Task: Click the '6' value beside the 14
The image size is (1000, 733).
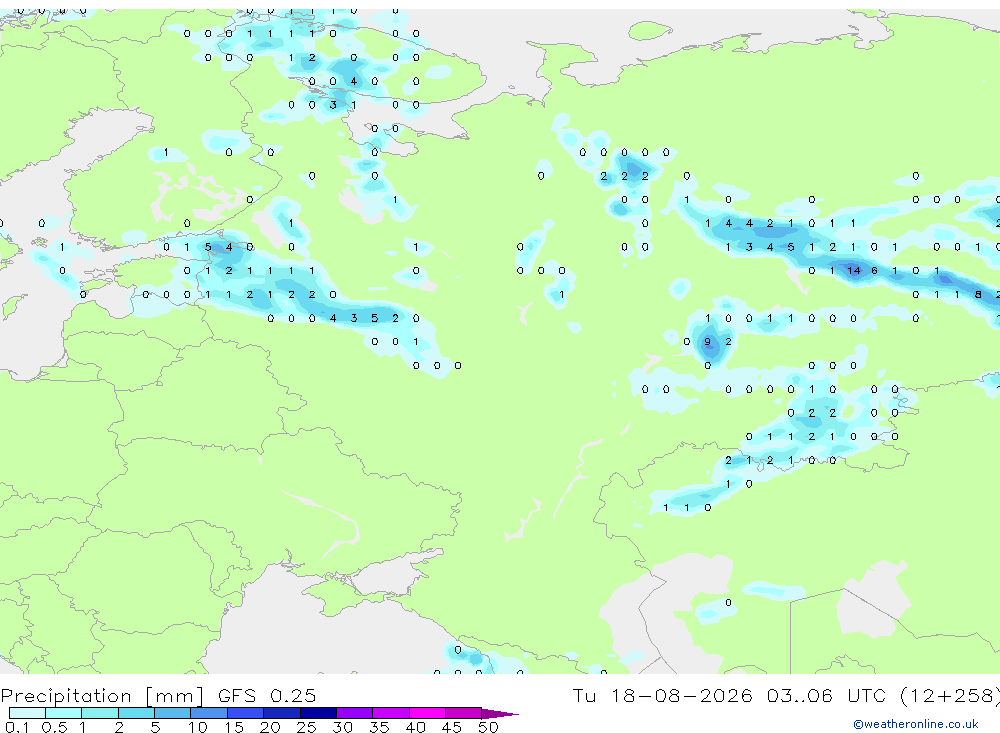Action: click(x=874, y=270)
